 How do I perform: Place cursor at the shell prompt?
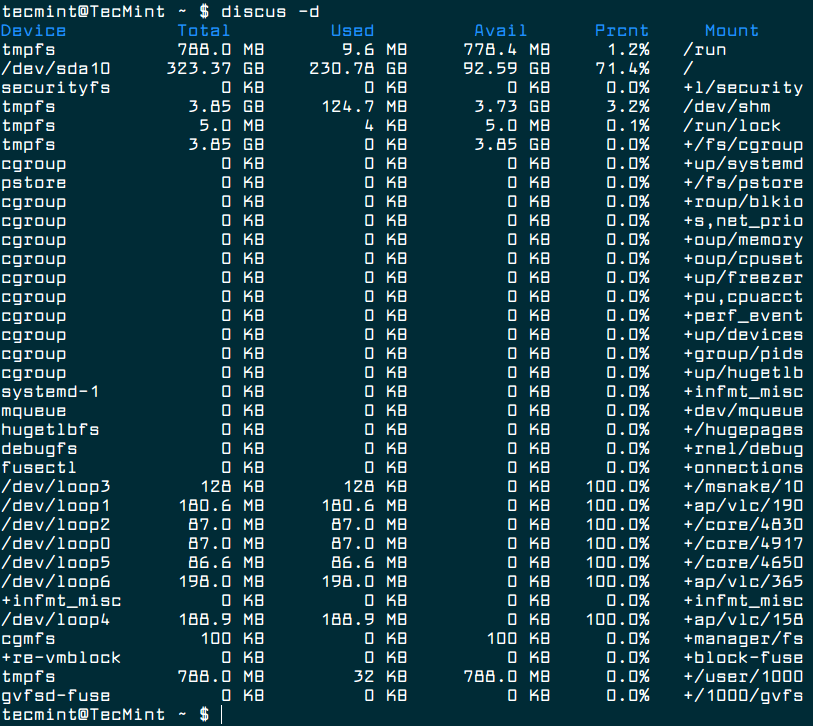(x=222, y=714)
